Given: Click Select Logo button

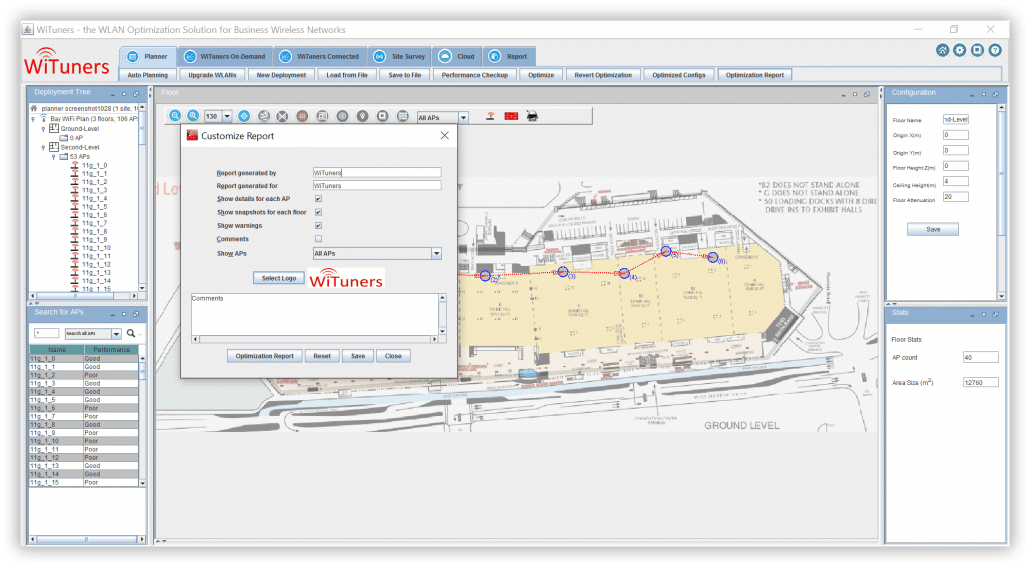Looking at the screenshot, I should point(279,278).
